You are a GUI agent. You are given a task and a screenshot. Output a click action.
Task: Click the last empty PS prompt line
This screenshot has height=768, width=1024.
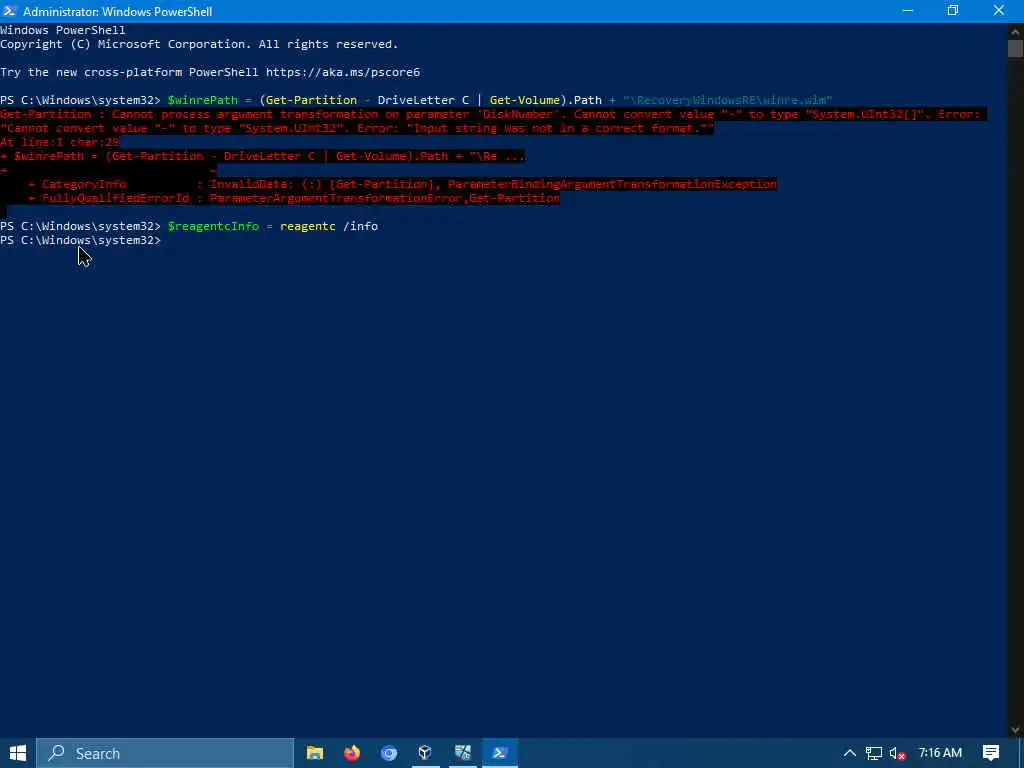(80, 240)
